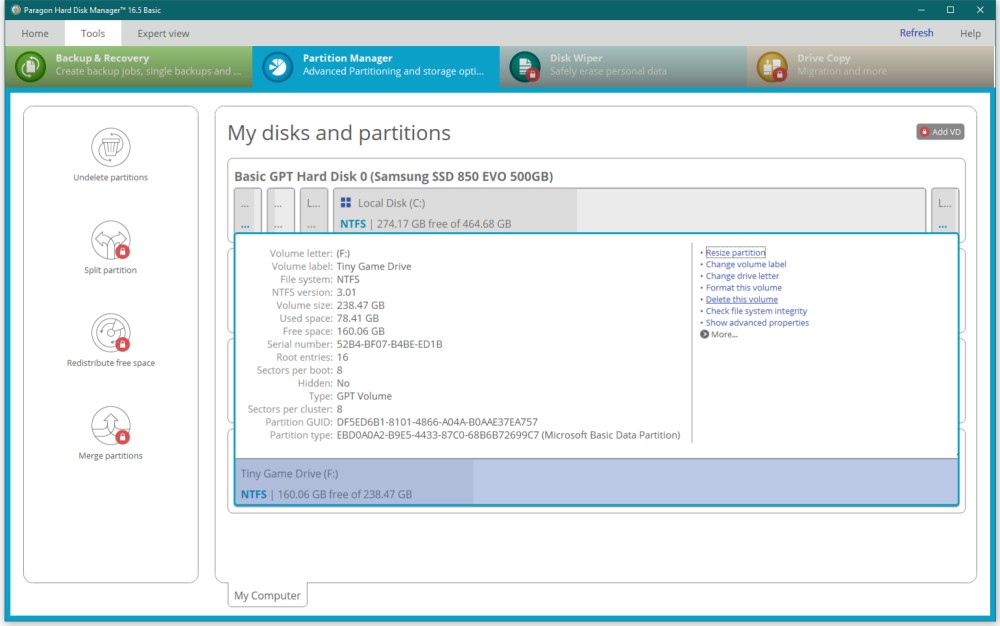This screenshot has width=1000, height=626.
Task: Click the Used space 78.41 GB value
Action: tap(357, 318)
